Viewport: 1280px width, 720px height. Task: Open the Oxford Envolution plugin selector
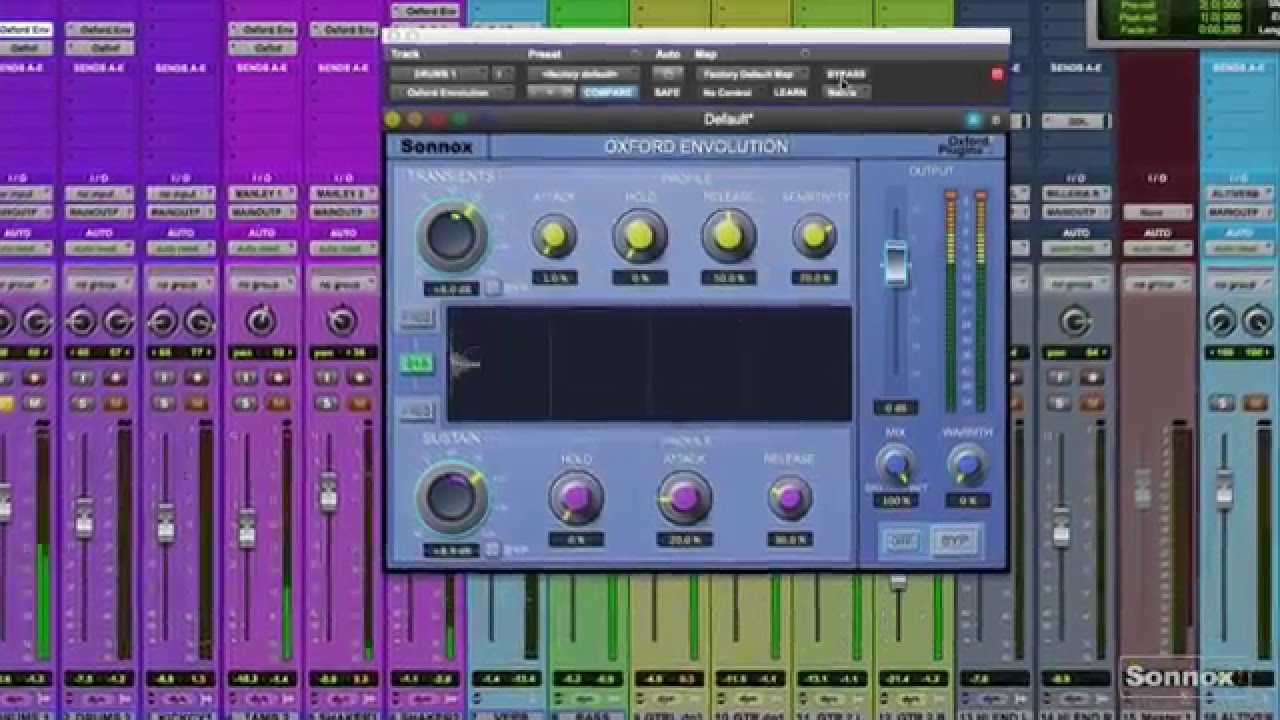[x=452, y=92]
